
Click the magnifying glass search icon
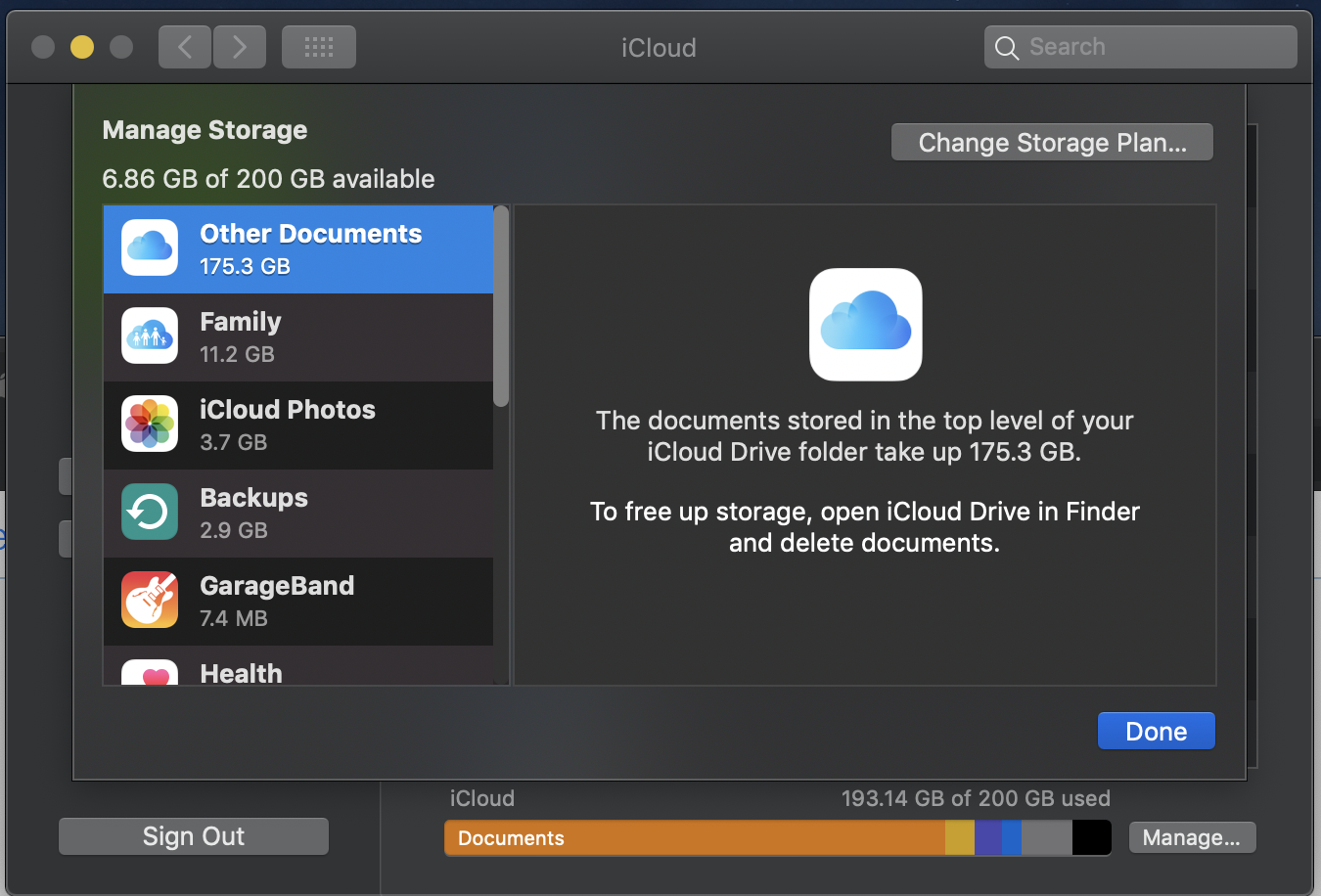1007,47
